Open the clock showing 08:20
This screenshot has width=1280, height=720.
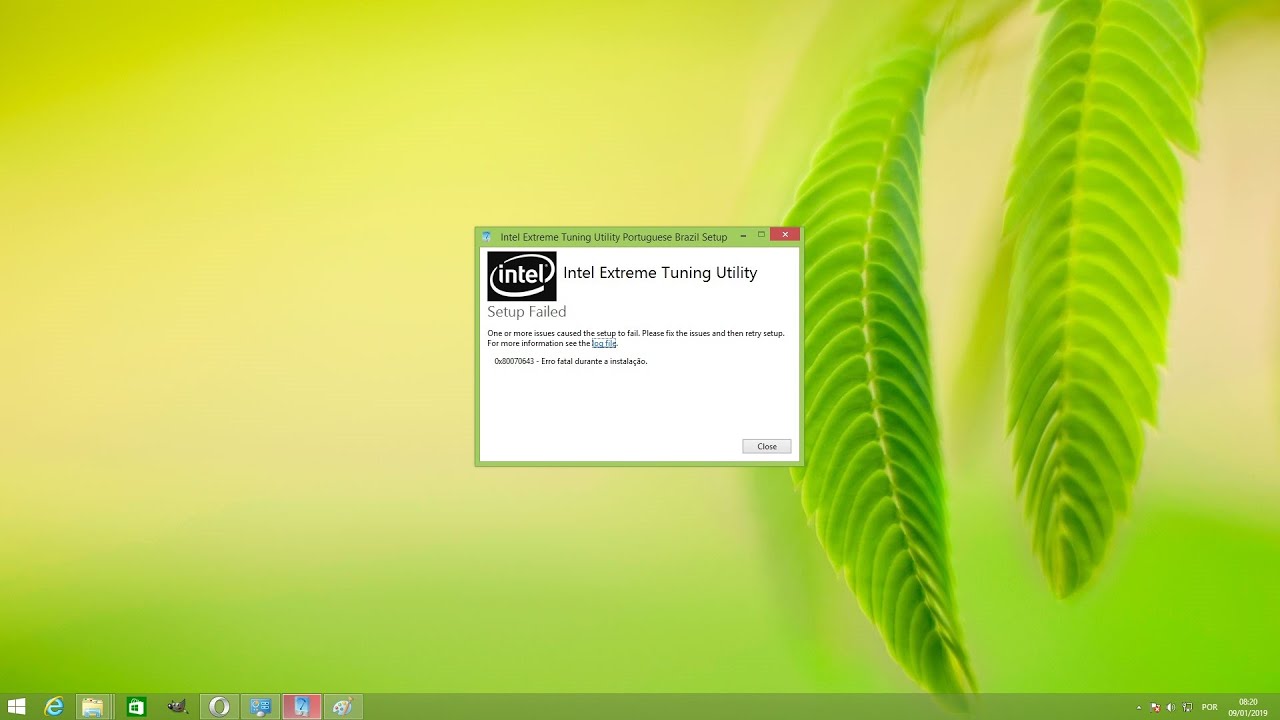pos(1248,707)
